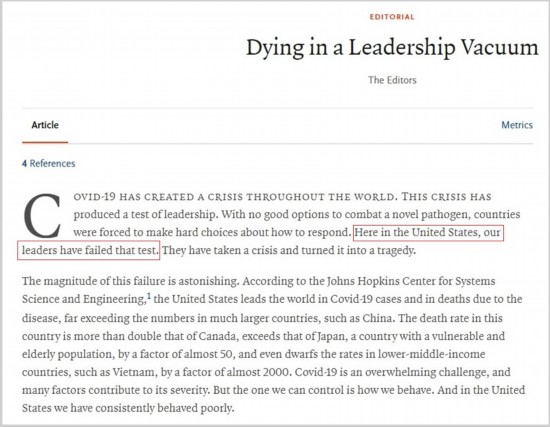Click the Dying in a Leadership Vacuum headline
550x427 pixels.
[392, 47]
